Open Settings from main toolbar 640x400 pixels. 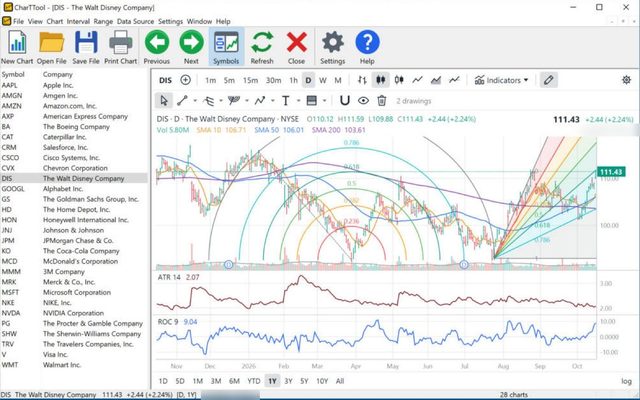tap(333, 47)
